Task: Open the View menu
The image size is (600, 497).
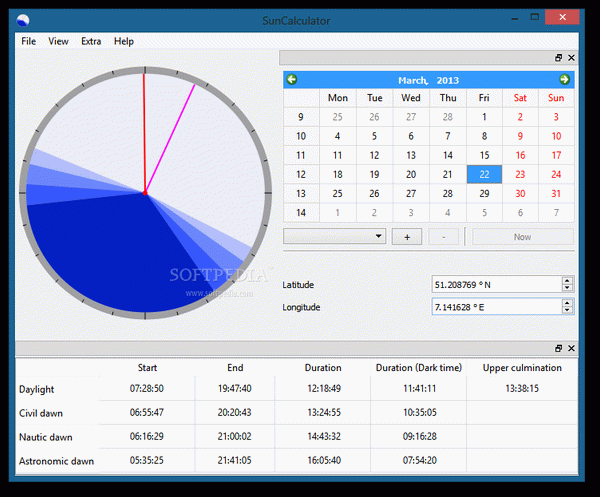Action: pos(58,41)
